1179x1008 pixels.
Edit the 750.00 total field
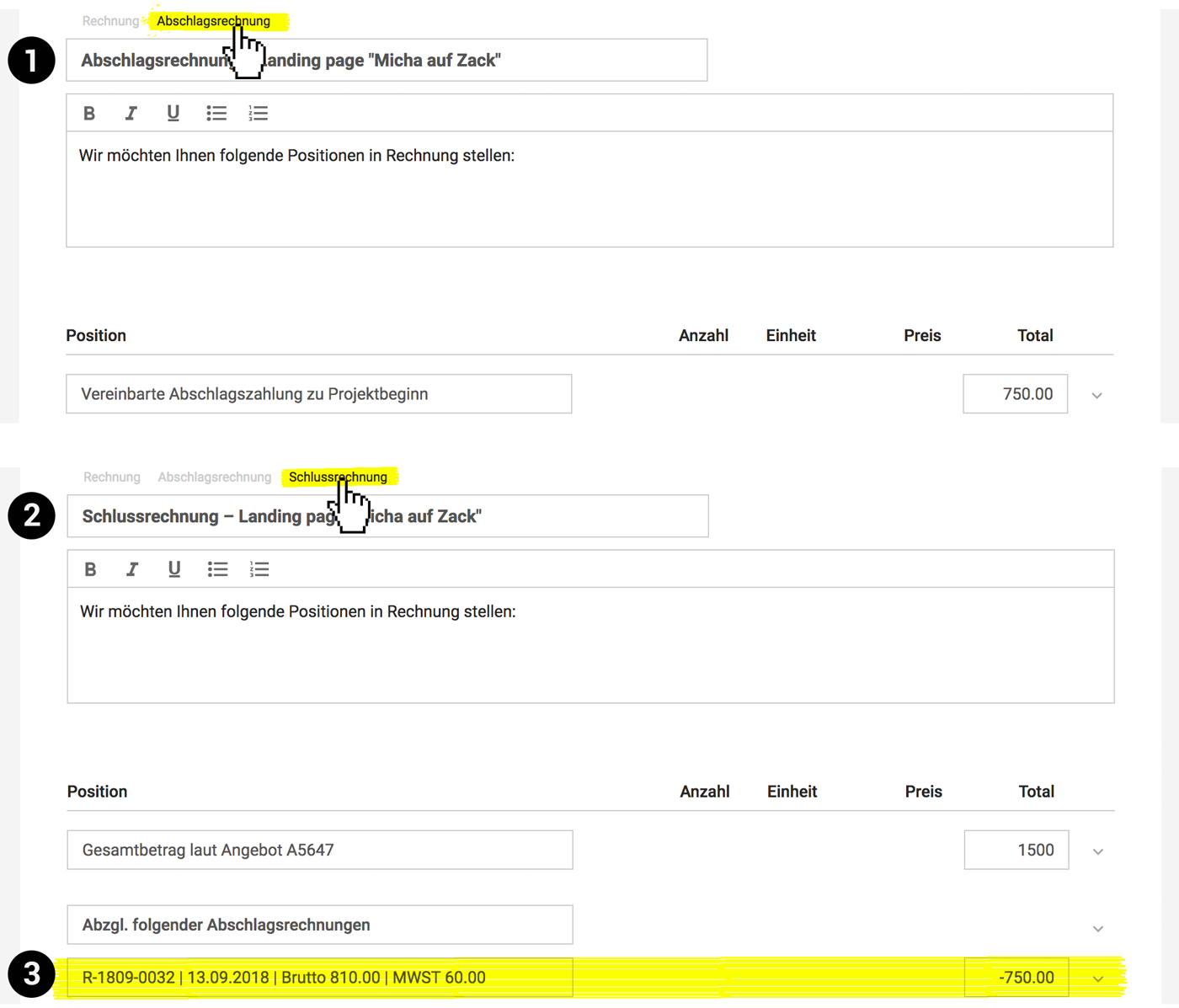coord(1016,394)
